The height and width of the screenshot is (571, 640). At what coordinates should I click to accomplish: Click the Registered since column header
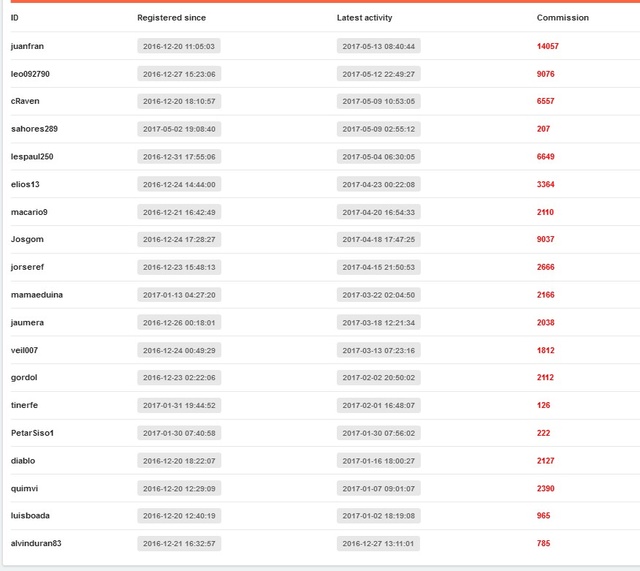click(x=171, y=18)
